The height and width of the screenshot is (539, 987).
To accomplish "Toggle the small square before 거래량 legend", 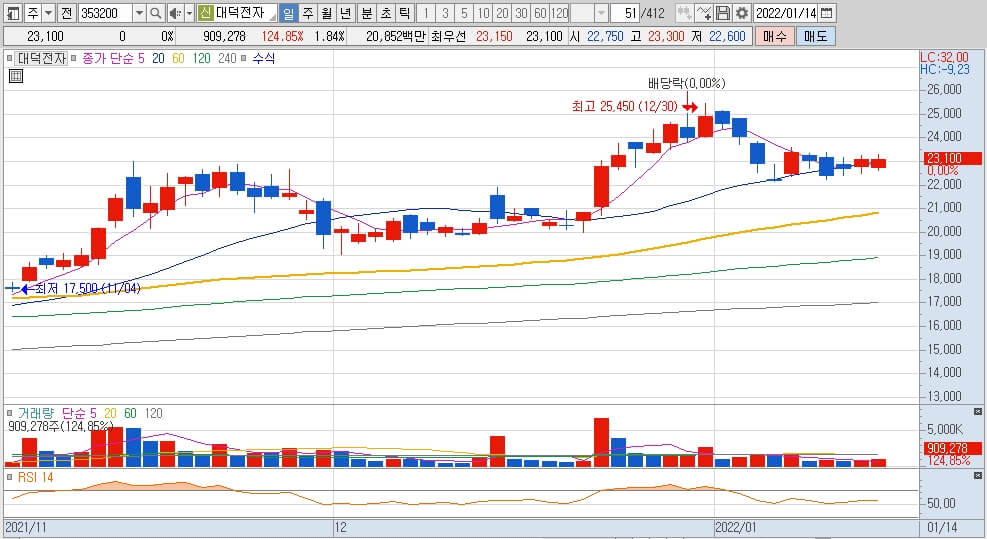I will click(x=9, y=414).
